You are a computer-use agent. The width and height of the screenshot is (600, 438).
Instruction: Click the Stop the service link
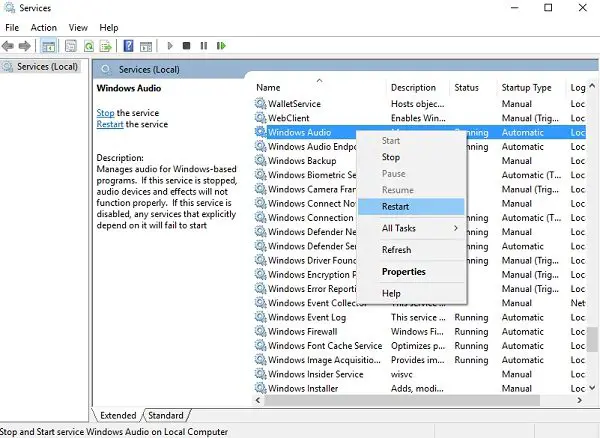(105, 113)
